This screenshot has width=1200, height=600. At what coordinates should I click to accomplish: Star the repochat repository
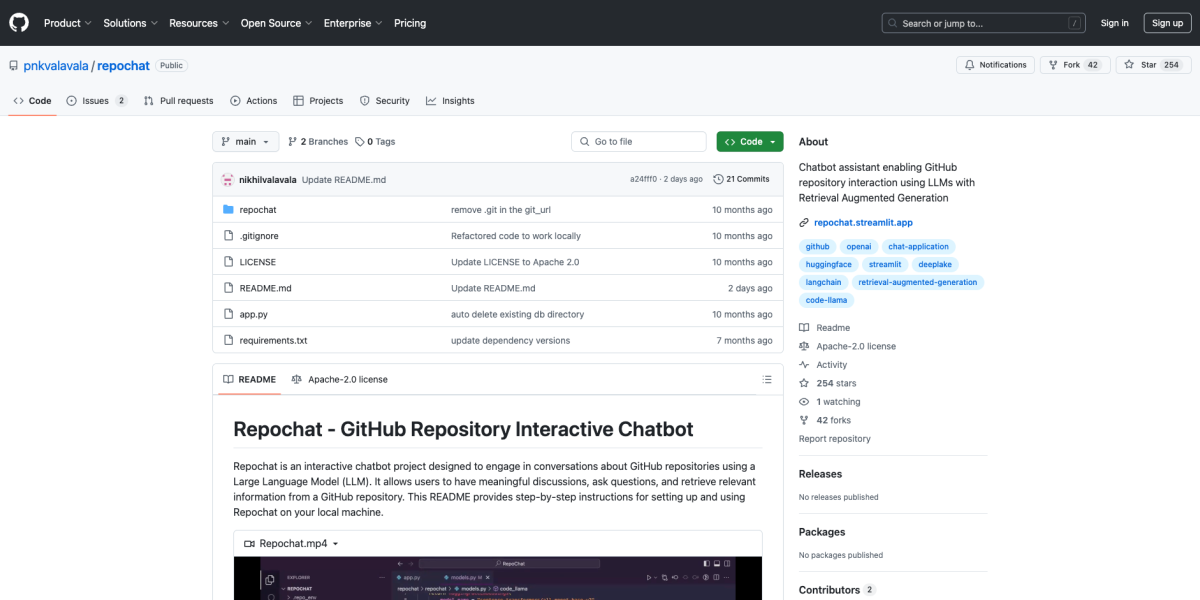1152,64
